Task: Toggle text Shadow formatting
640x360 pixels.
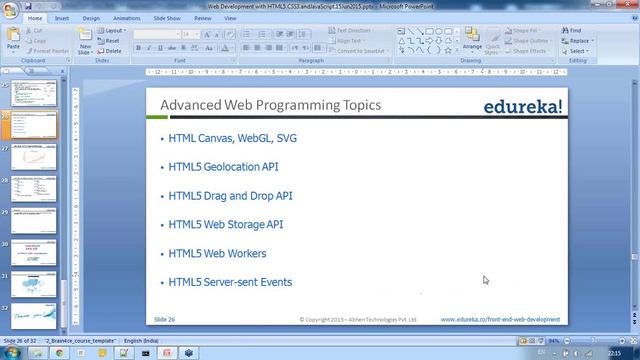Action: [x=183, y=48]
